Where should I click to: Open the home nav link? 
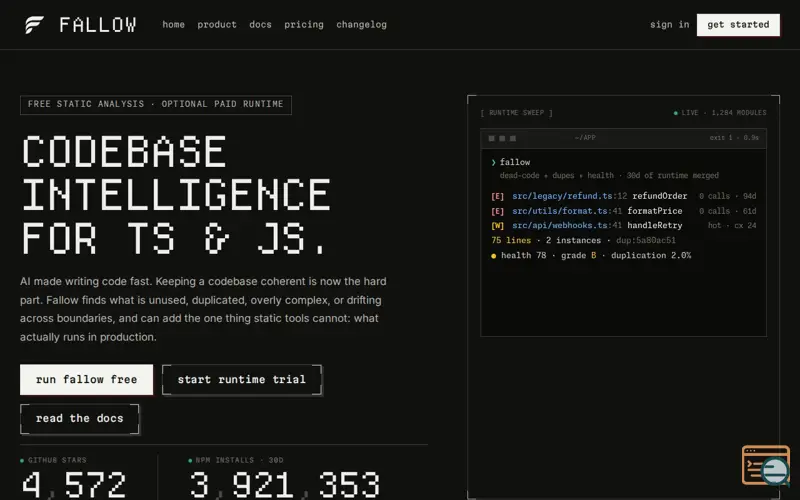173,24
